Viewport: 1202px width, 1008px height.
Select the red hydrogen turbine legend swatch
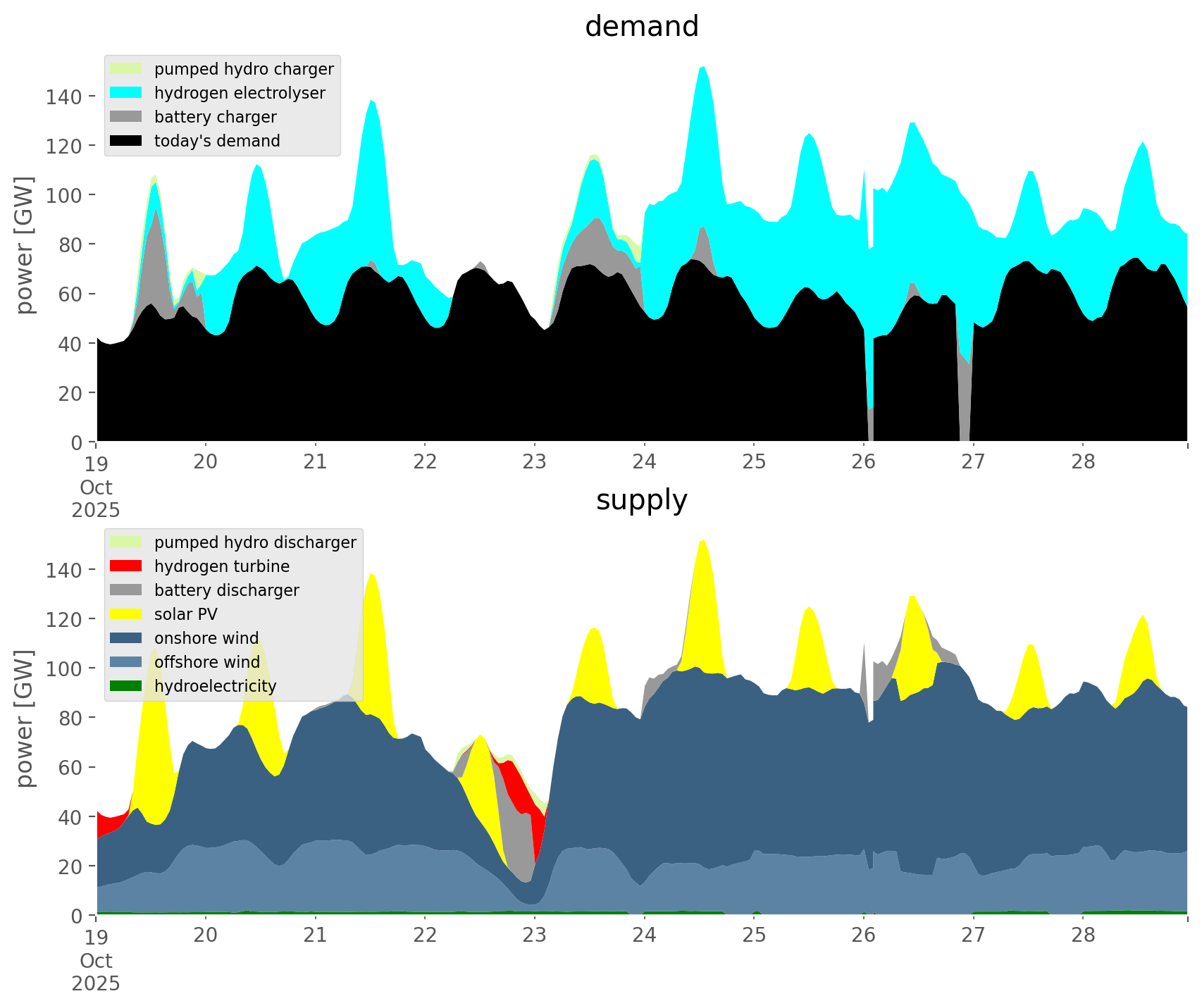[x=127, y=566]
